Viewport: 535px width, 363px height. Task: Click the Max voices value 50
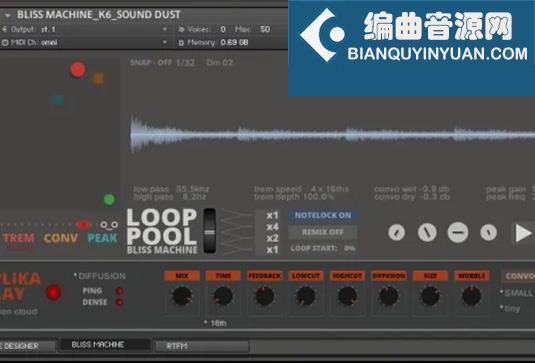[x=265, y=29]
